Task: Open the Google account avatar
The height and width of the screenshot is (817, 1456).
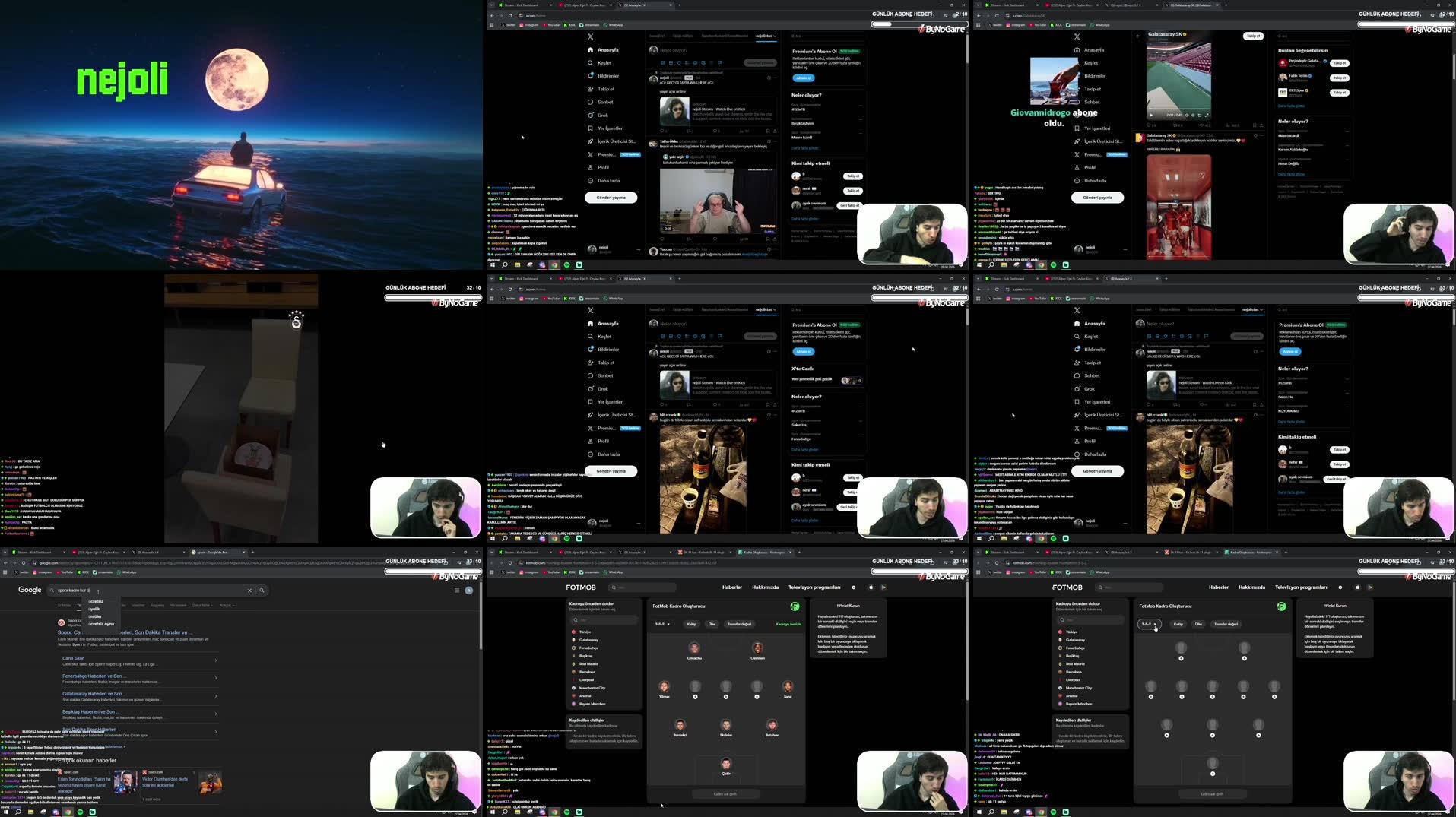Action: [469, 591]
